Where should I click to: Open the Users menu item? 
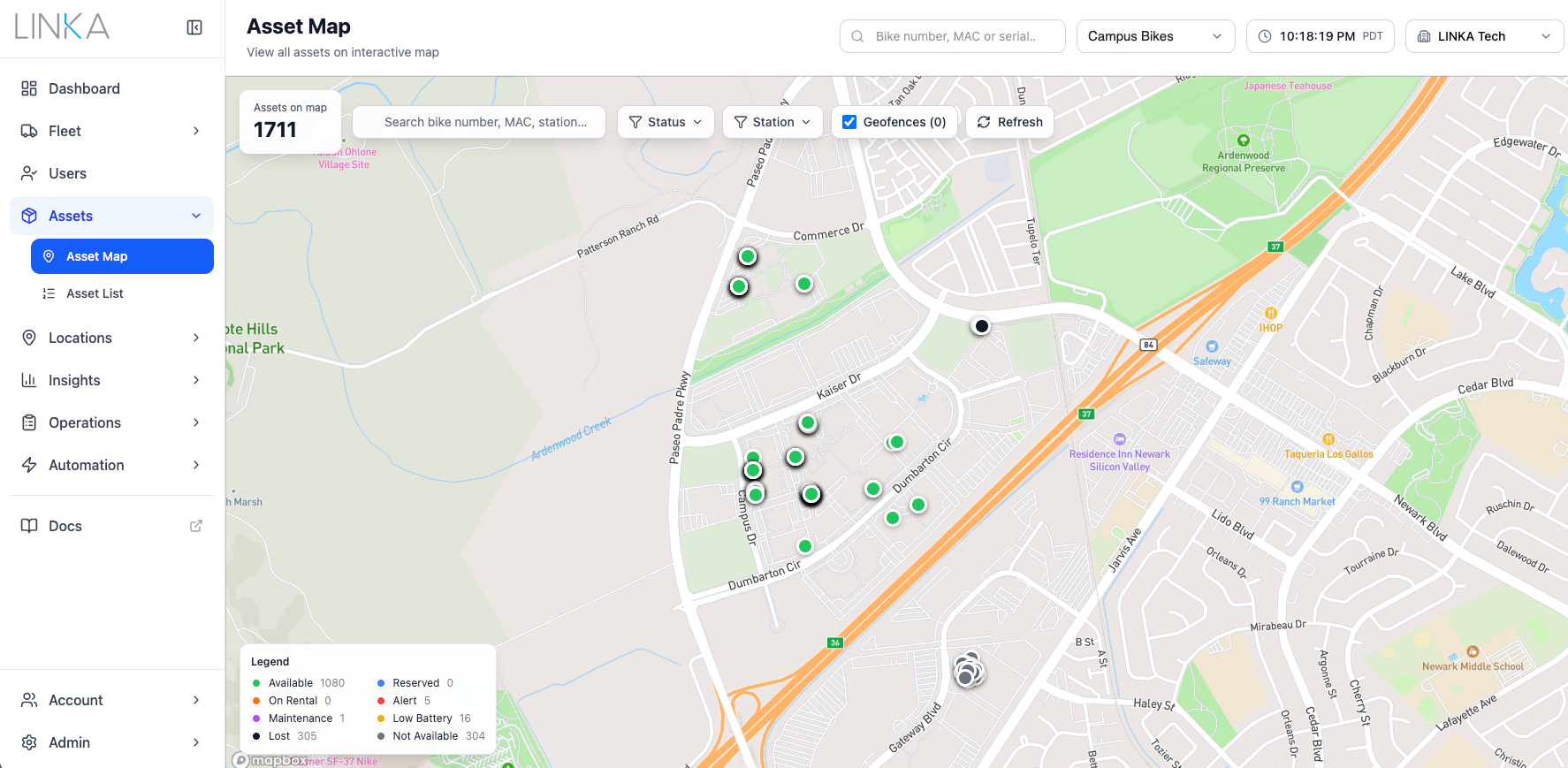111,173
